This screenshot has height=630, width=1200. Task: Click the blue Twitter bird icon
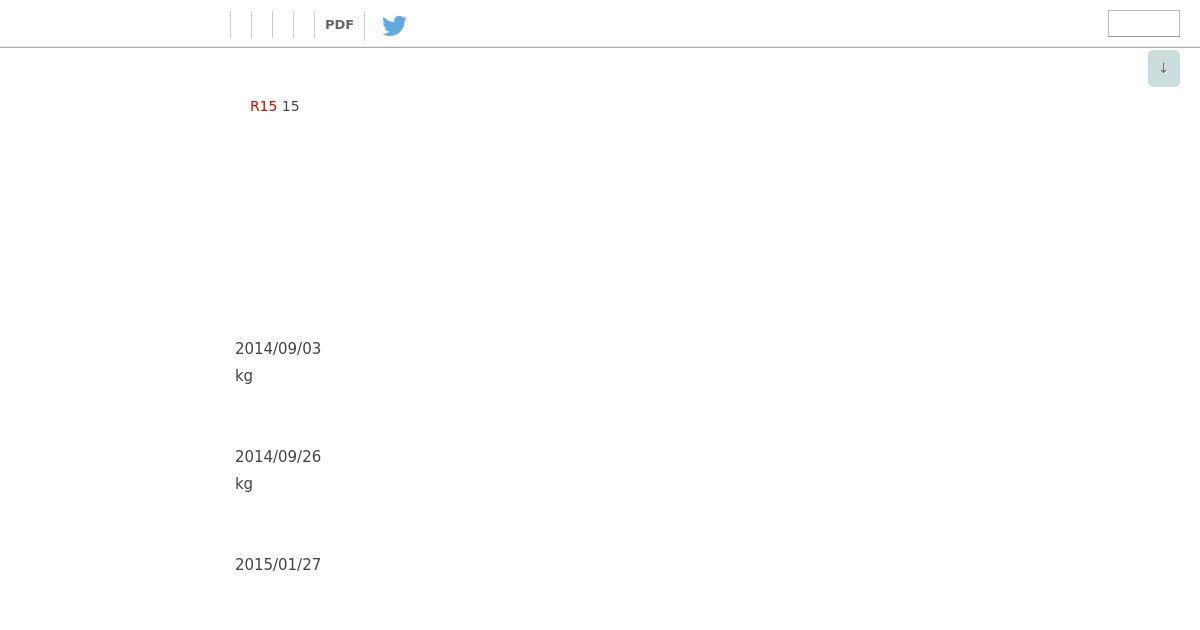394,25
